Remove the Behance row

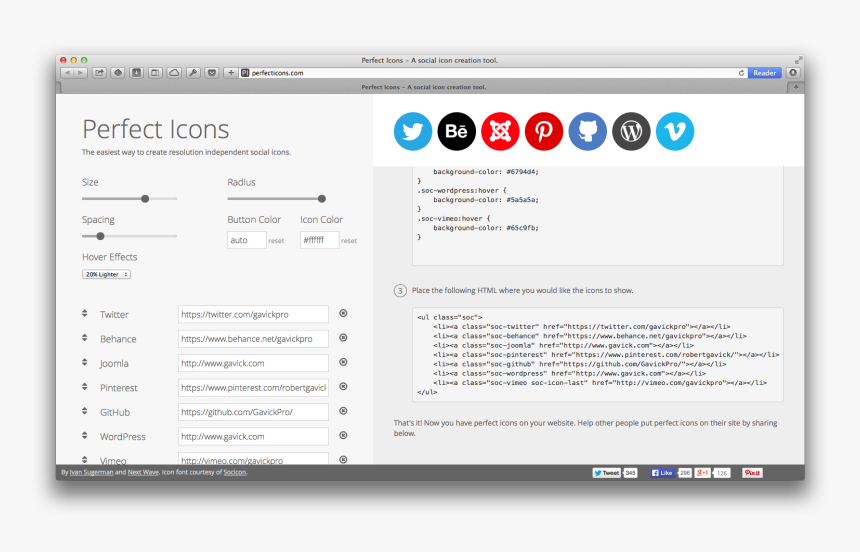click(343, 338)
